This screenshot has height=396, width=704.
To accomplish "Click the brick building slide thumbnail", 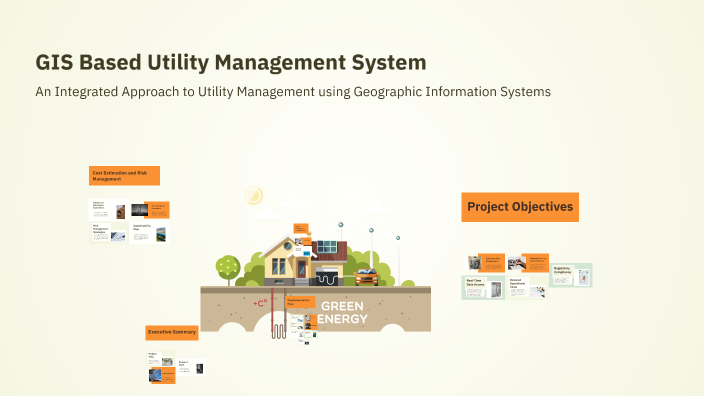I will tap(109, 210).
